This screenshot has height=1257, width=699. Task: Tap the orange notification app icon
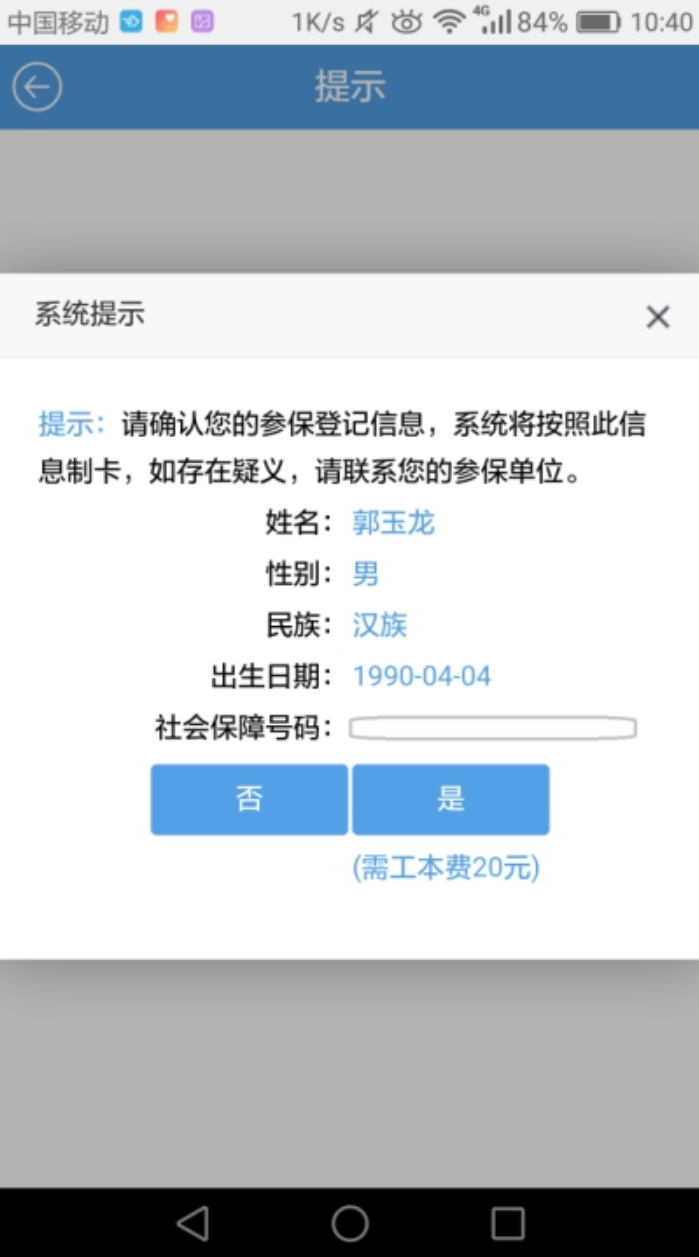[x=167, y=21]
